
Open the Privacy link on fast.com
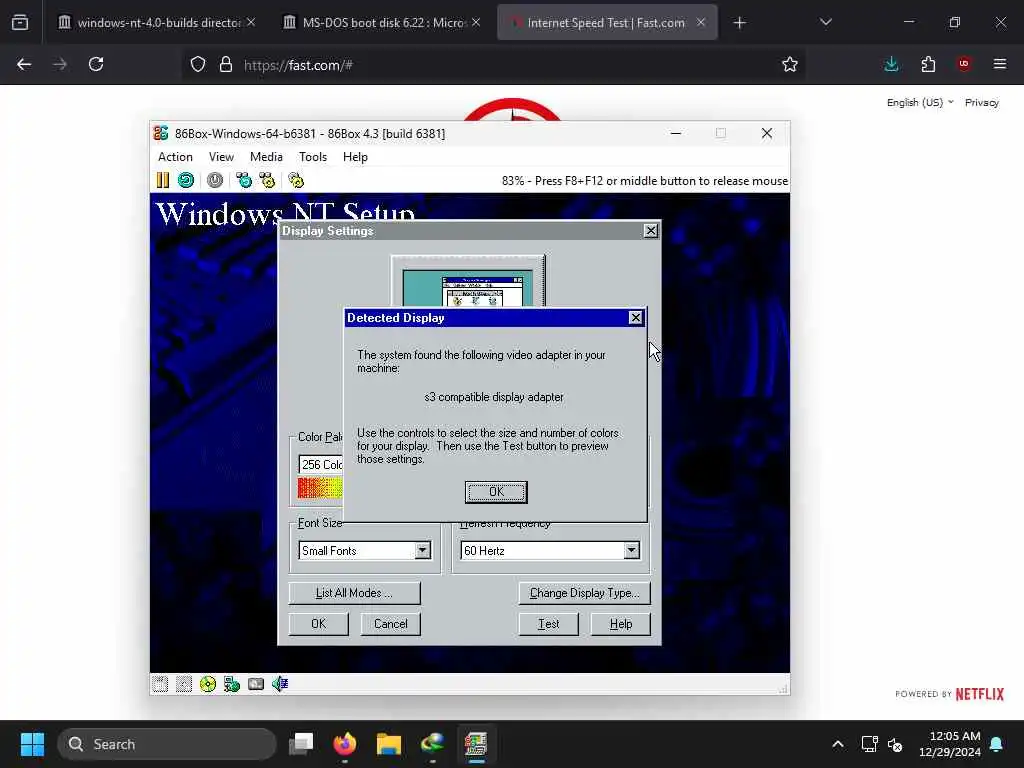click(x=982, y=103)
